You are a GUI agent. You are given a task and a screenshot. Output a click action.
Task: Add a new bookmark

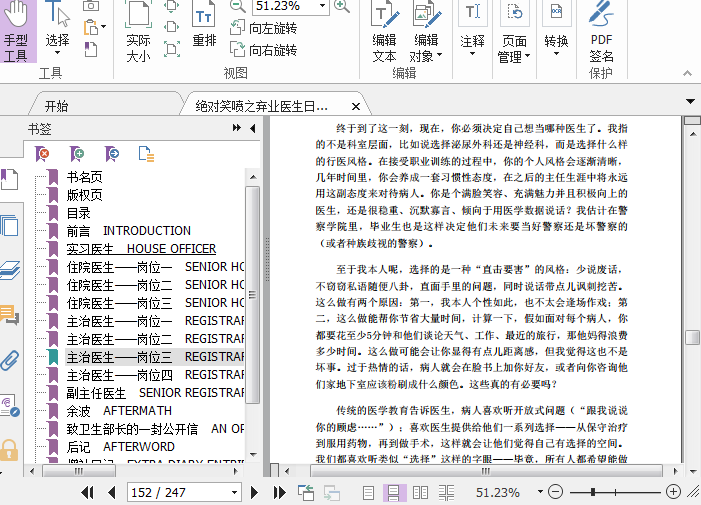tap(77, 154)
